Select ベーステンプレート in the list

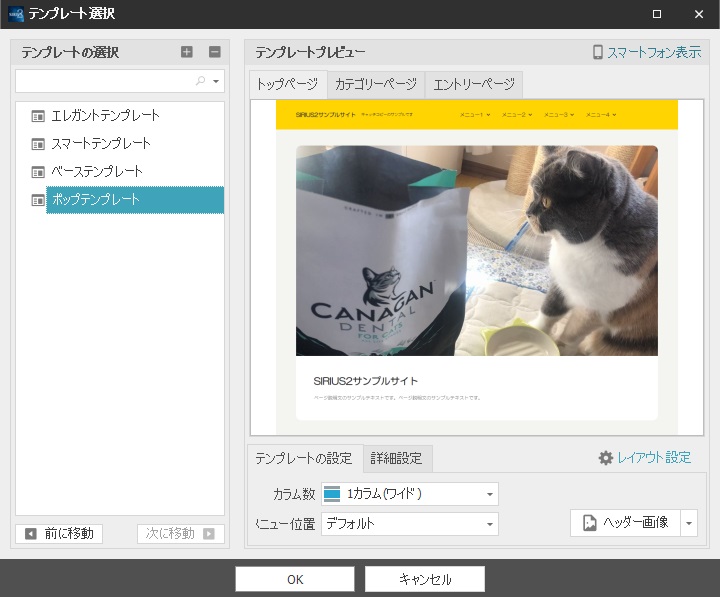pos(97,171)
